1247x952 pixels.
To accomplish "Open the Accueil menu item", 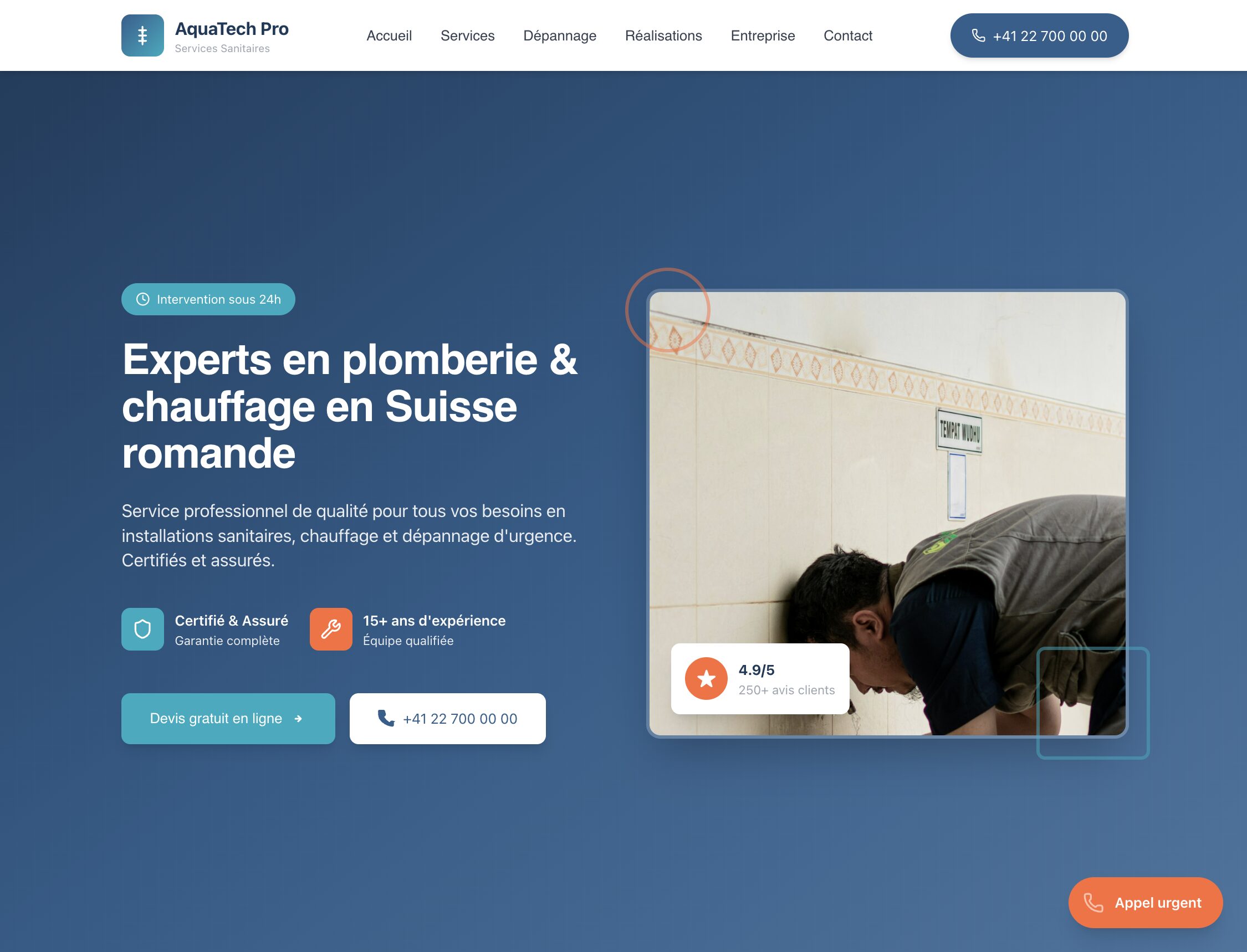I will click(x=389, y=35).
